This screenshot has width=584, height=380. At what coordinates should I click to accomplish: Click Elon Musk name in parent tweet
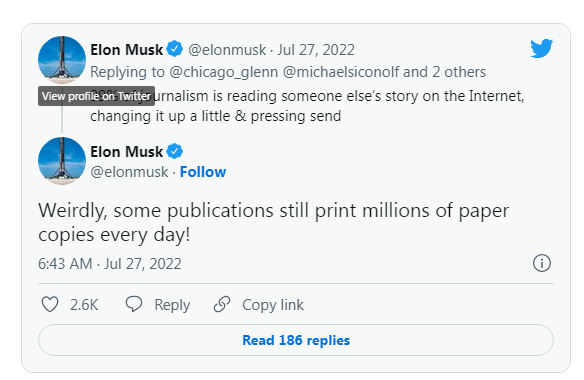pos(127,50)
